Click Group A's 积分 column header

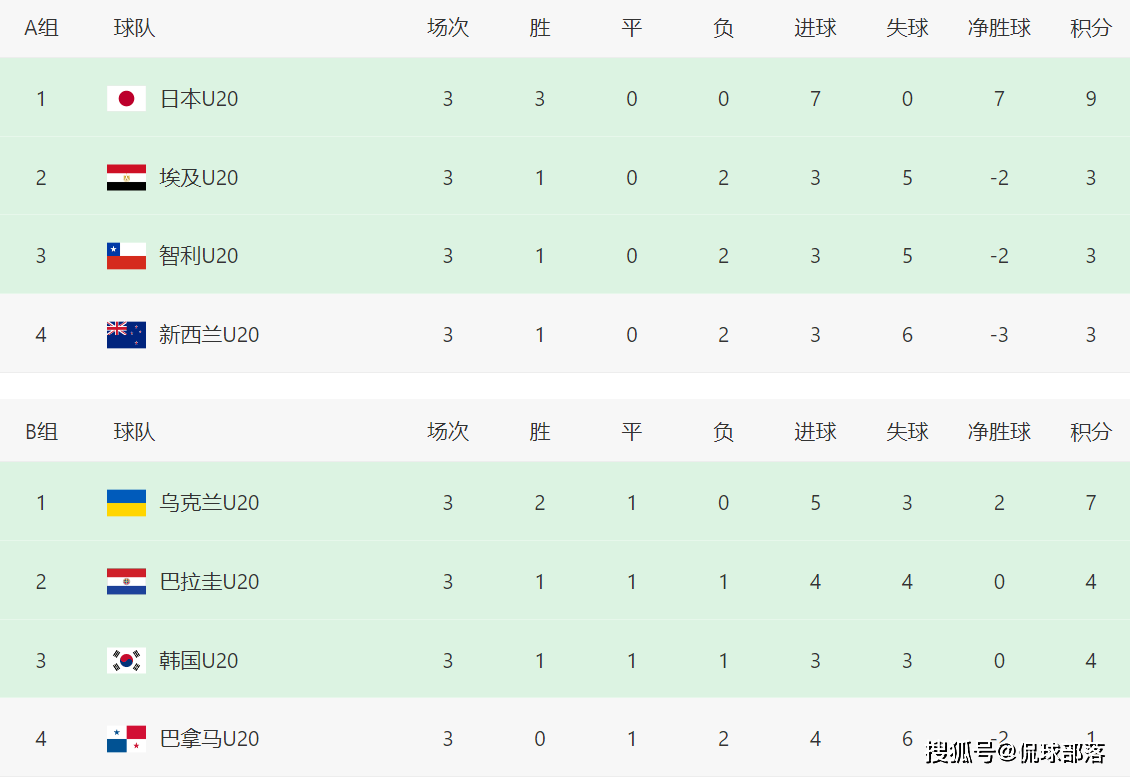[1090, 28]
